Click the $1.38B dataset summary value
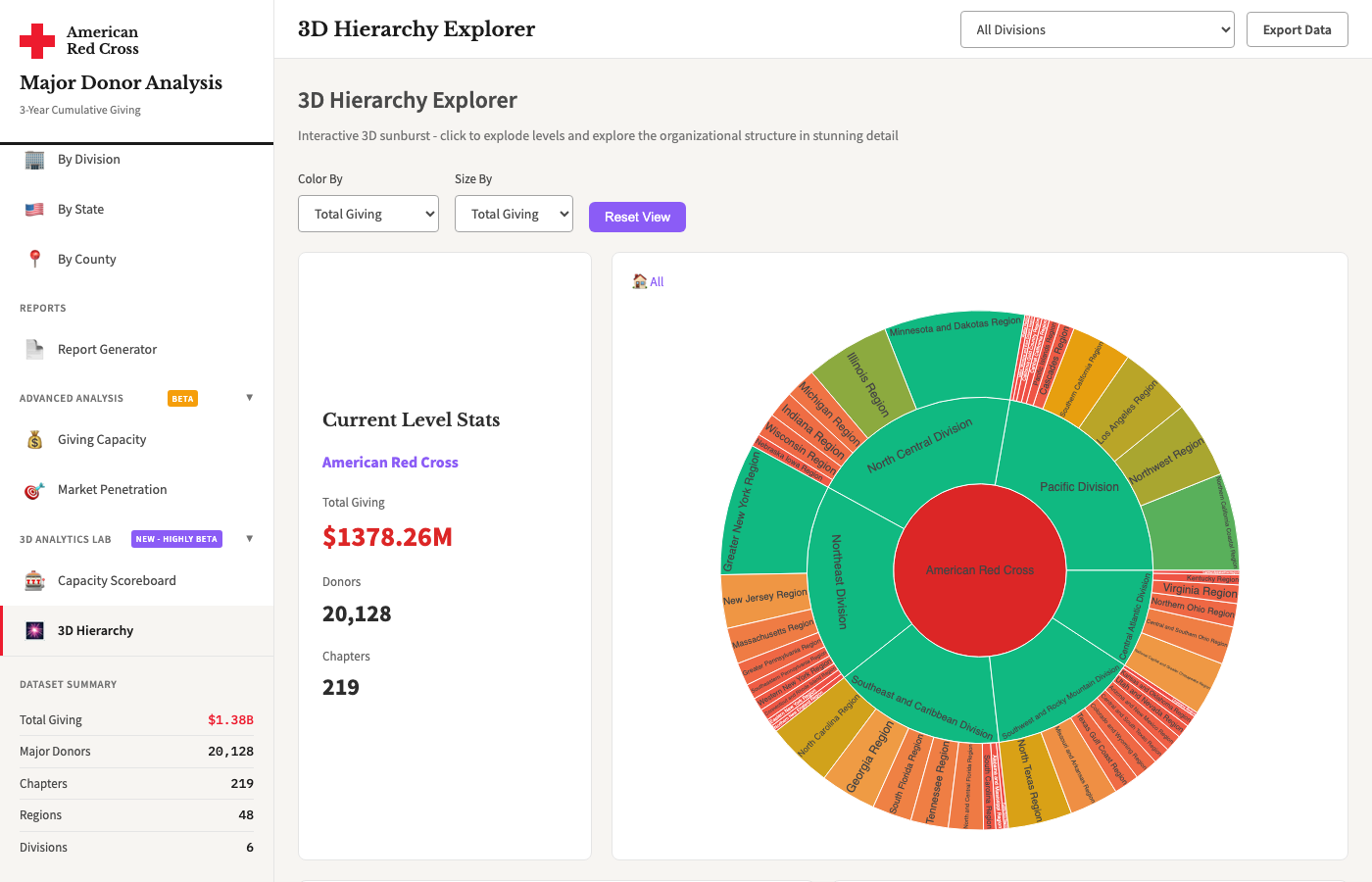The width and height of the screenshot is (1372, 882). pyautogui.click(x=230, y=720)
